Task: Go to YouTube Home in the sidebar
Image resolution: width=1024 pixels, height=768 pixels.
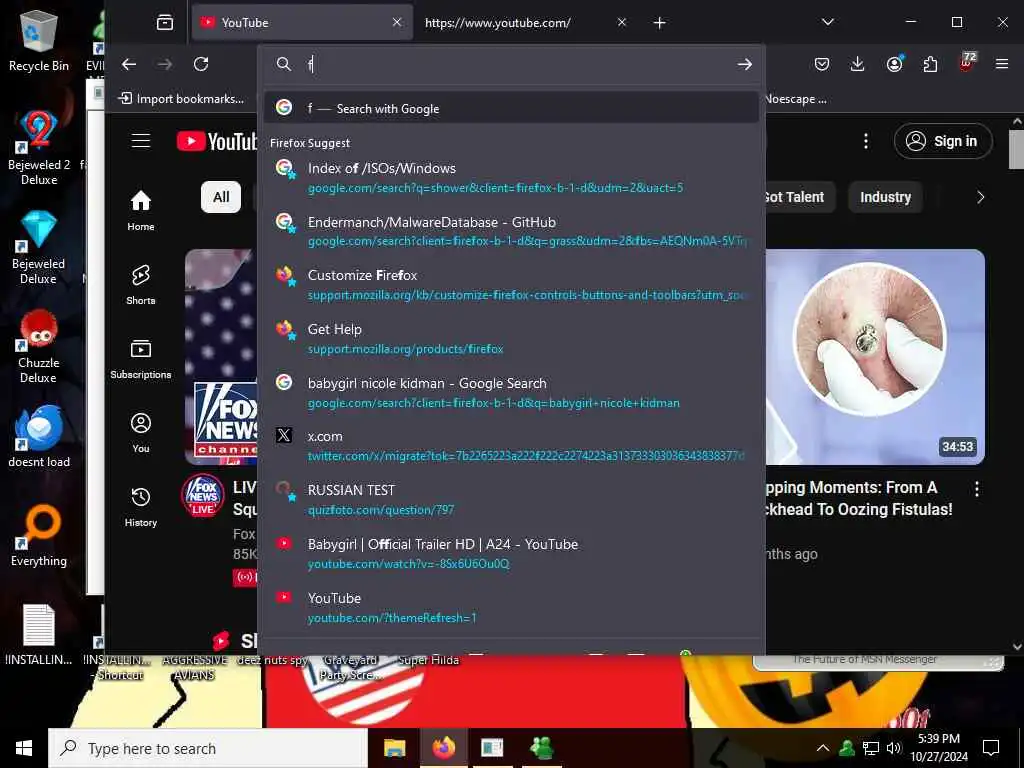Action: click(x=141, y=210)
